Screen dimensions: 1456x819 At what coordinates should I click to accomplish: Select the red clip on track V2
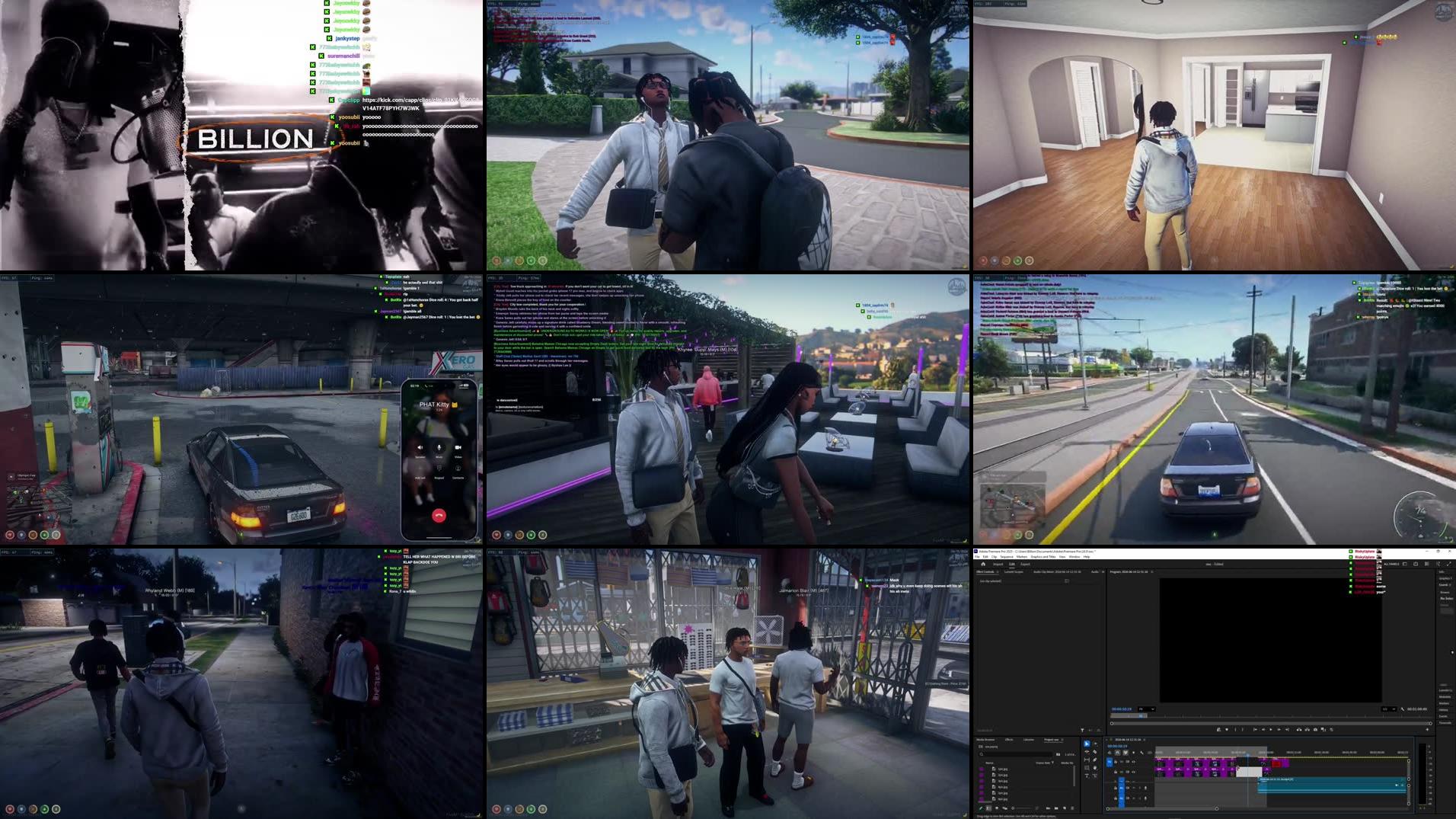1276,763
